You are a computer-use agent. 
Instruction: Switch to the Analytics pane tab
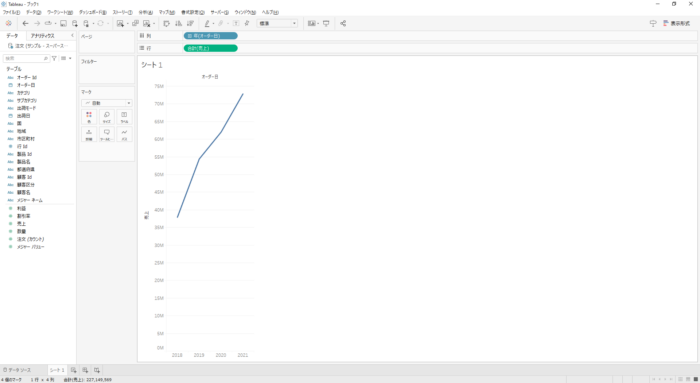click(42, 36)
